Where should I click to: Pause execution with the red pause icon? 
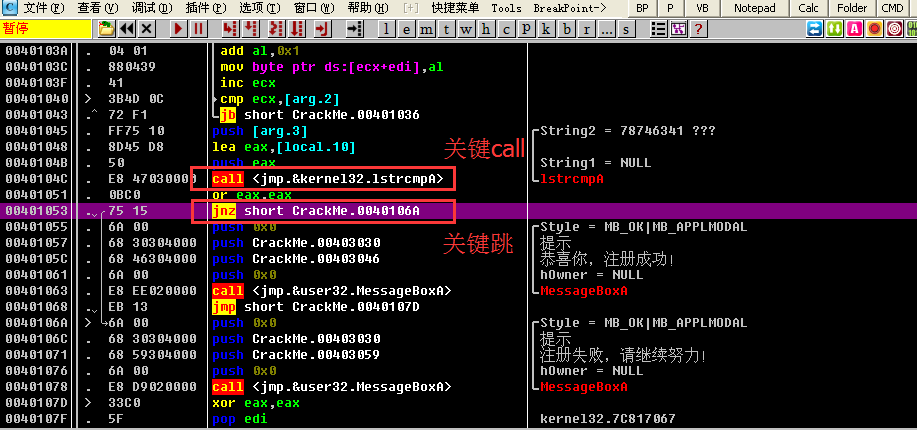pos(199,29)
